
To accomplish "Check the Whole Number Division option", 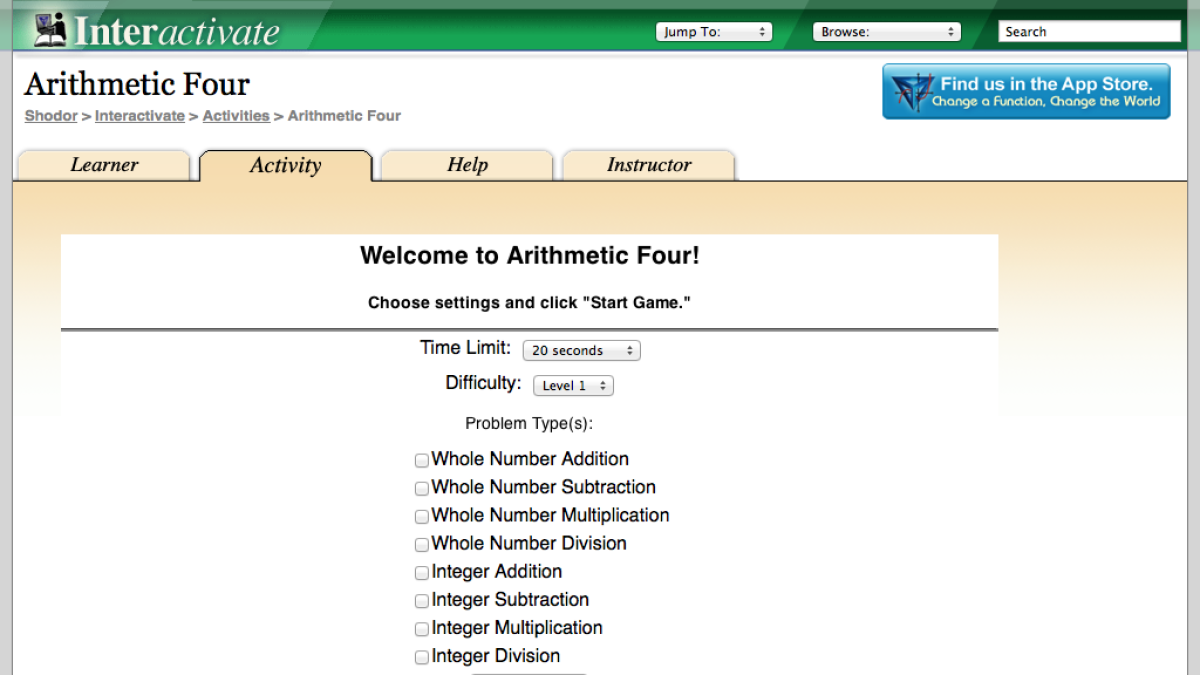I will (x=422, y=544).
